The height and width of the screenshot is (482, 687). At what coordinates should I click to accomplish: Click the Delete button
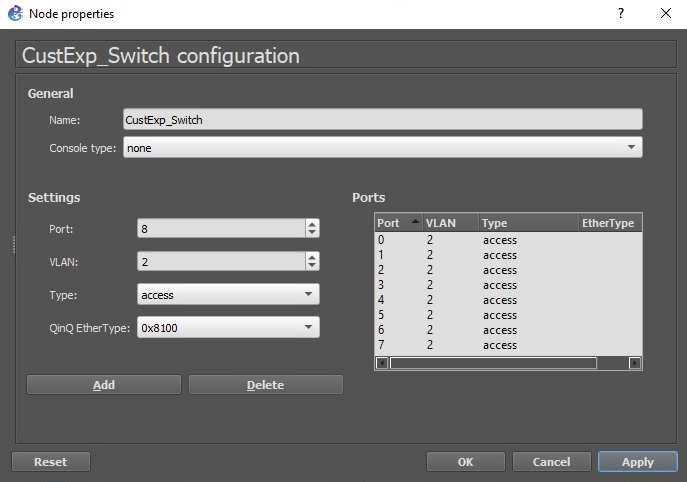pos(266,385)
